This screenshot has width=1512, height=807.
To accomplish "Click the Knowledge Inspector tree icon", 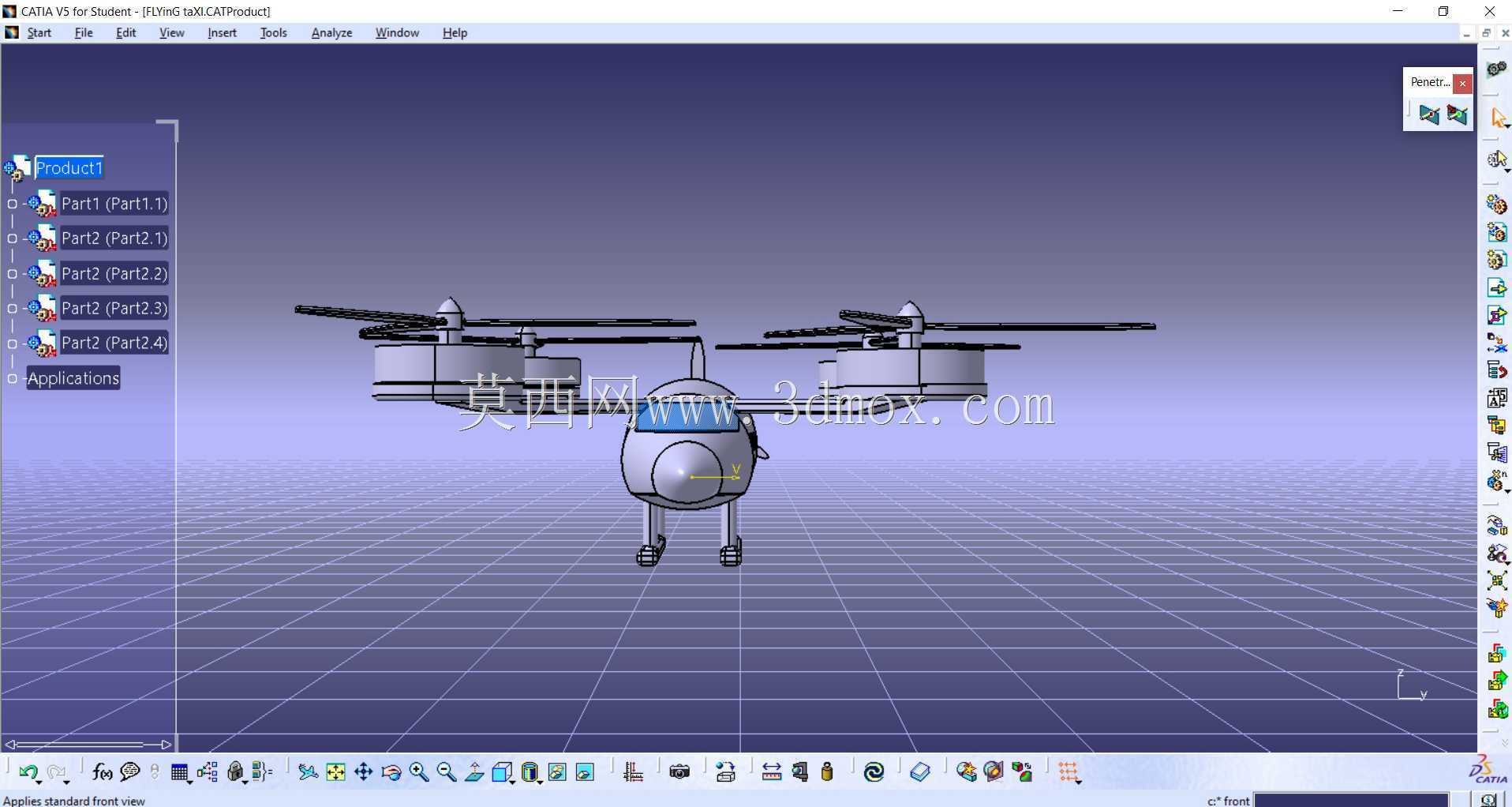I will click(x=208, y=772).
